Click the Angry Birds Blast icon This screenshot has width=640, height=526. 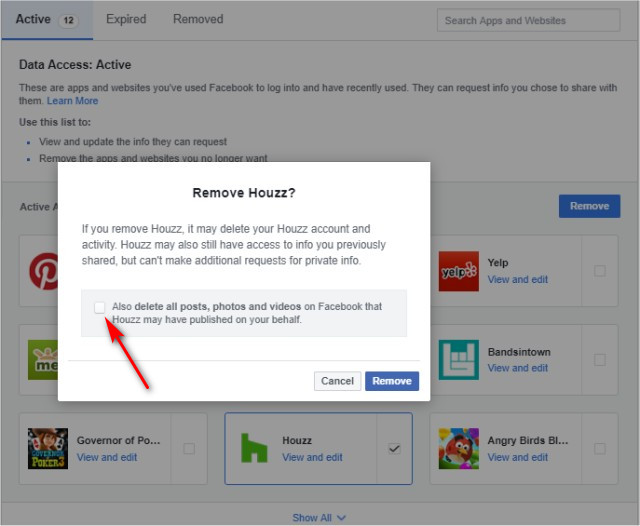tap(458, 448)
